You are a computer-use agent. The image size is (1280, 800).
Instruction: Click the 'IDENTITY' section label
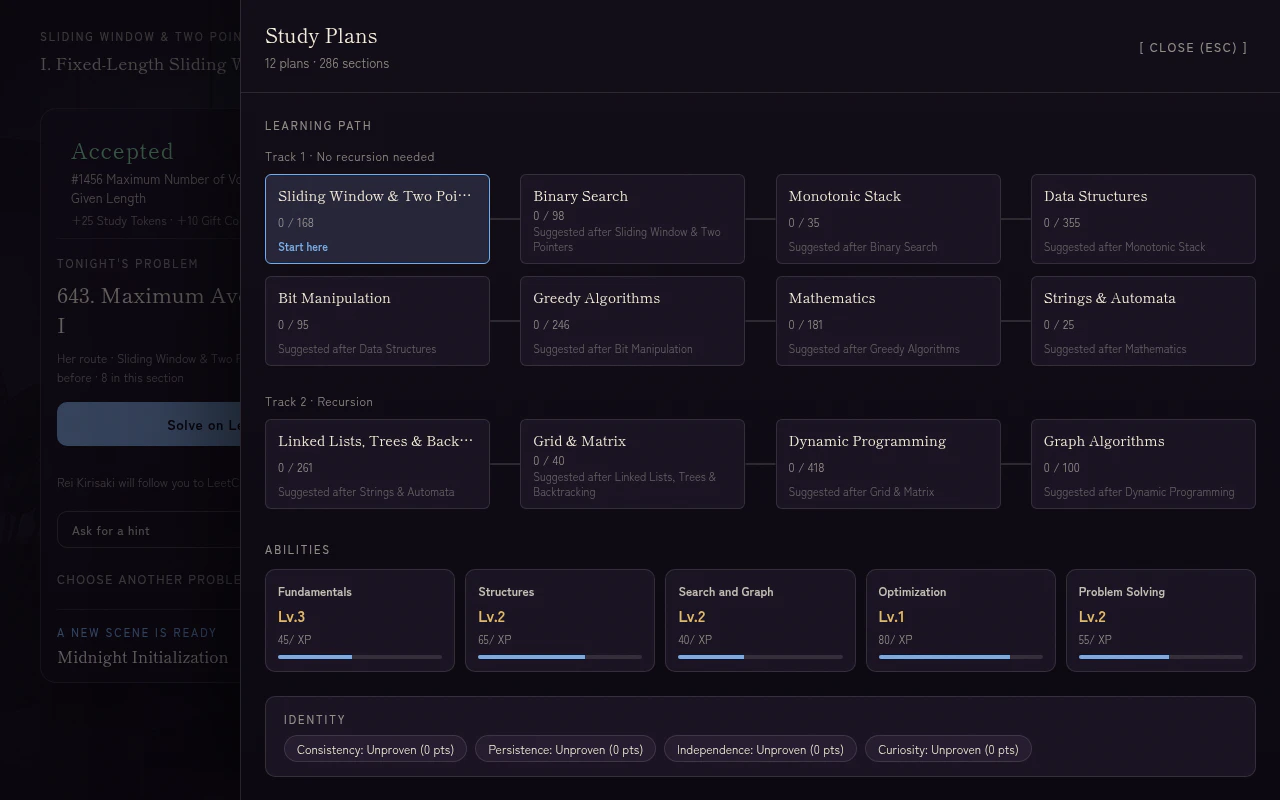314,720
